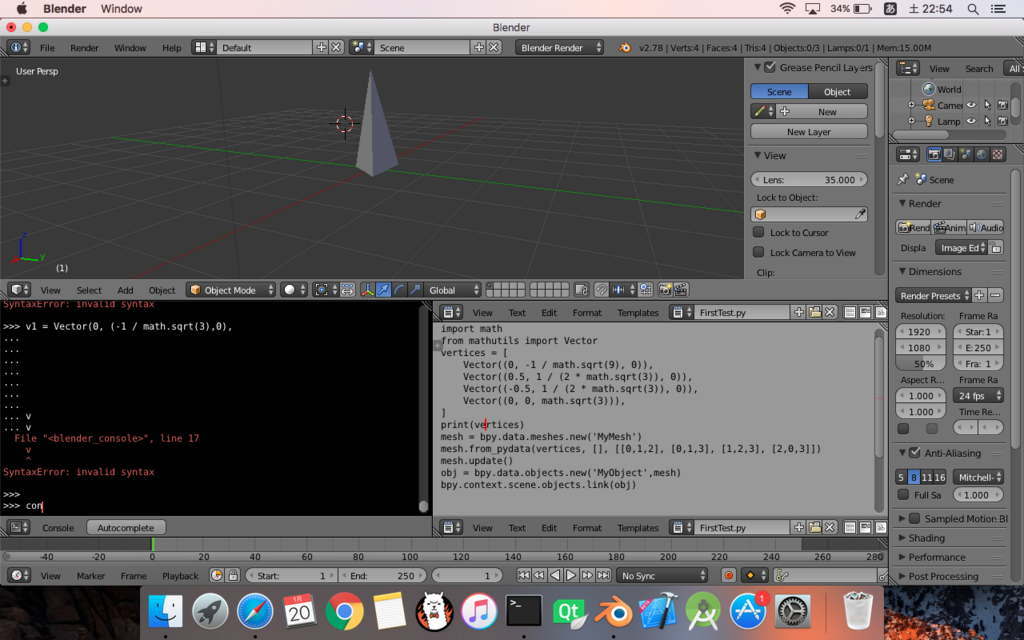Screen dimensions: 1024x640
Task: Click the eyedropper in Lock to Object field
Action: [859, 215]
